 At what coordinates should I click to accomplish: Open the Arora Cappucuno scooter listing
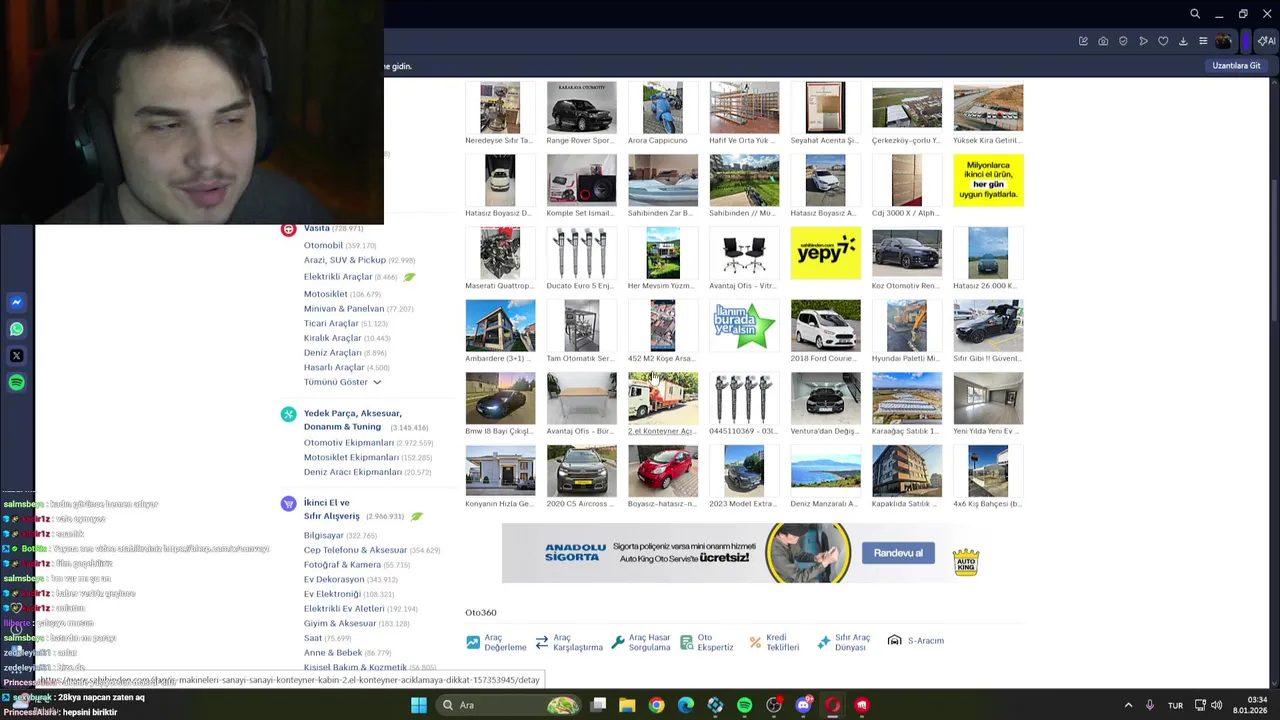click(x=663, y=108)
